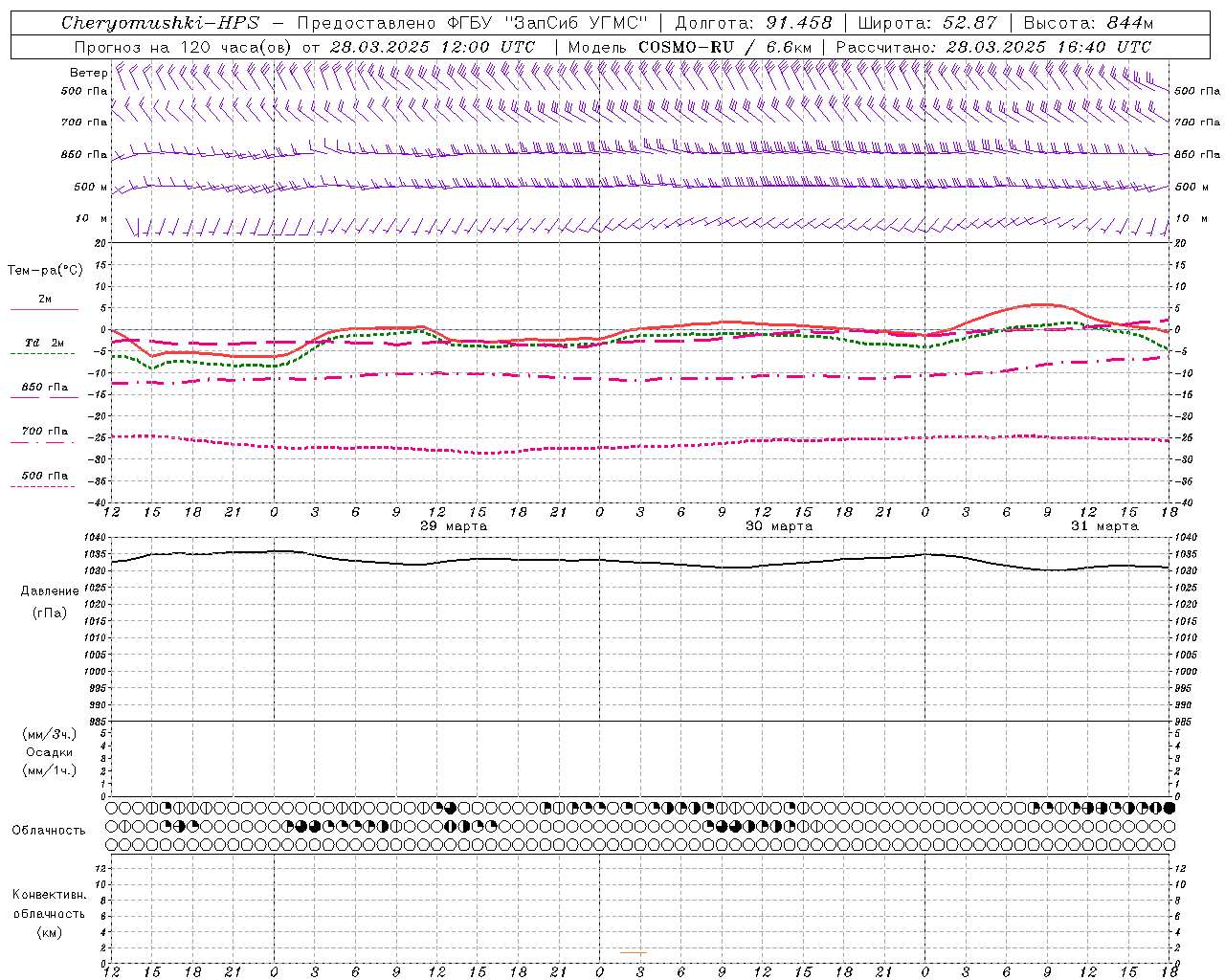Click the 'Ветер' wind panel label
1225x980 pixels.
pos(89,73)
